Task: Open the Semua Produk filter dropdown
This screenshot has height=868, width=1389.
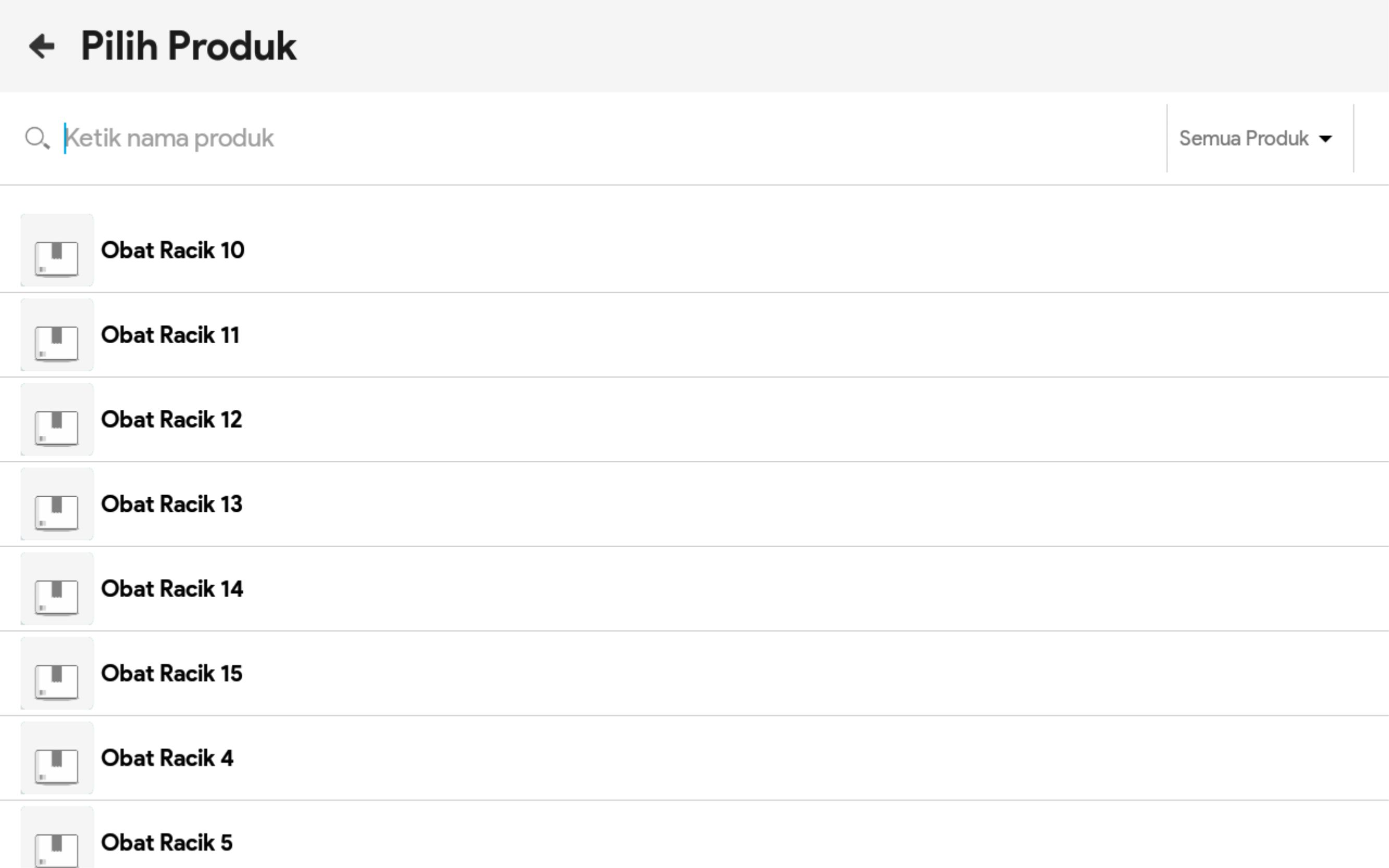Action: (x=1244, y=139)
